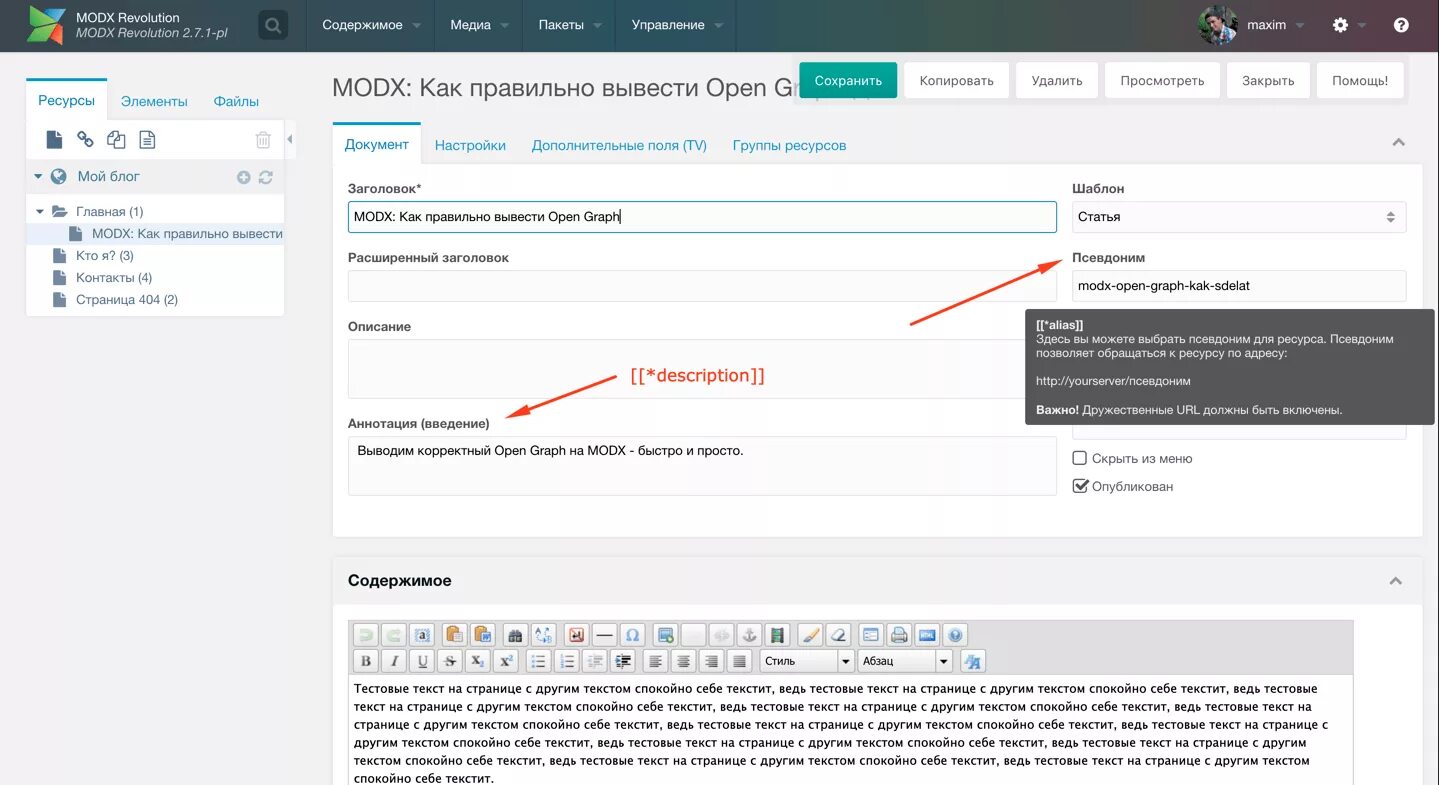
Task: Click the Find binoculars icon in the editor
Action: pyautogui.click(x=515, y=635)
